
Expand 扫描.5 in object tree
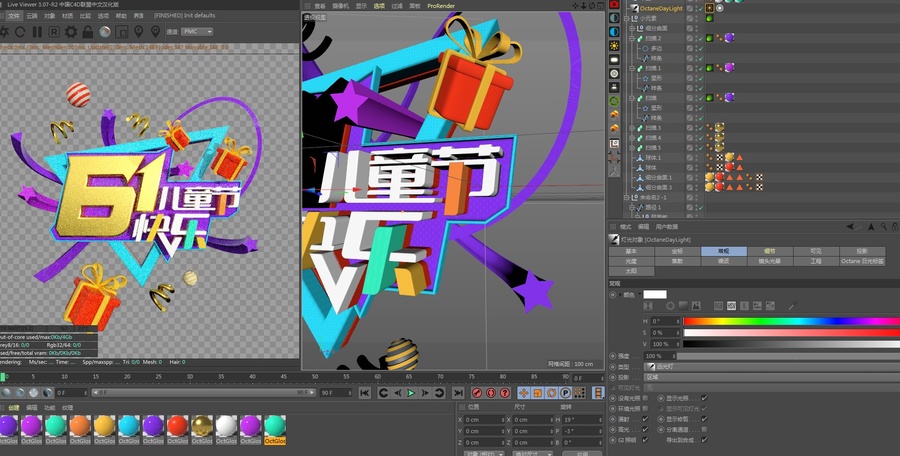tap(632, 148)
